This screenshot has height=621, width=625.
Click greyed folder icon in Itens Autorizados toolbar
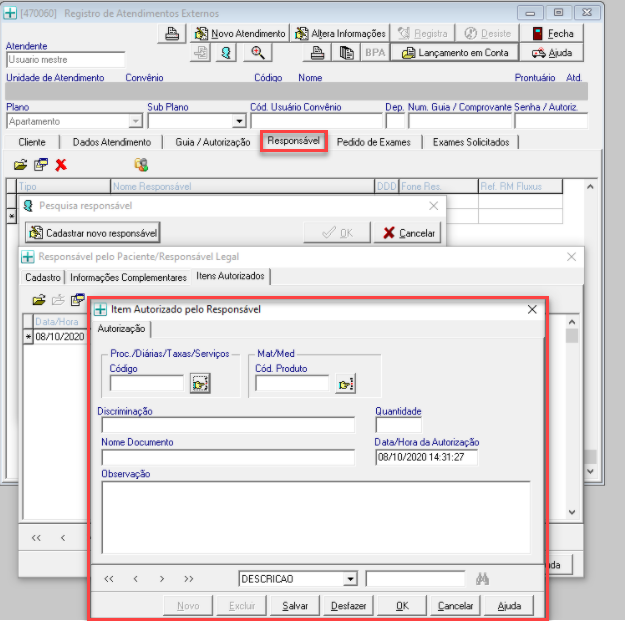point(58,300)
